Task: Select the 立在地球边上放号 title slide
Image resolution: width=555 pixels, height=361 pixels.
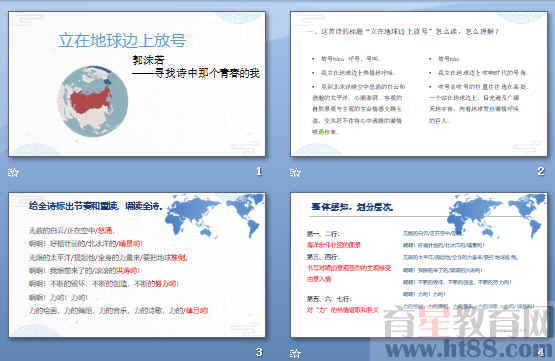Action: click(137, 84)
